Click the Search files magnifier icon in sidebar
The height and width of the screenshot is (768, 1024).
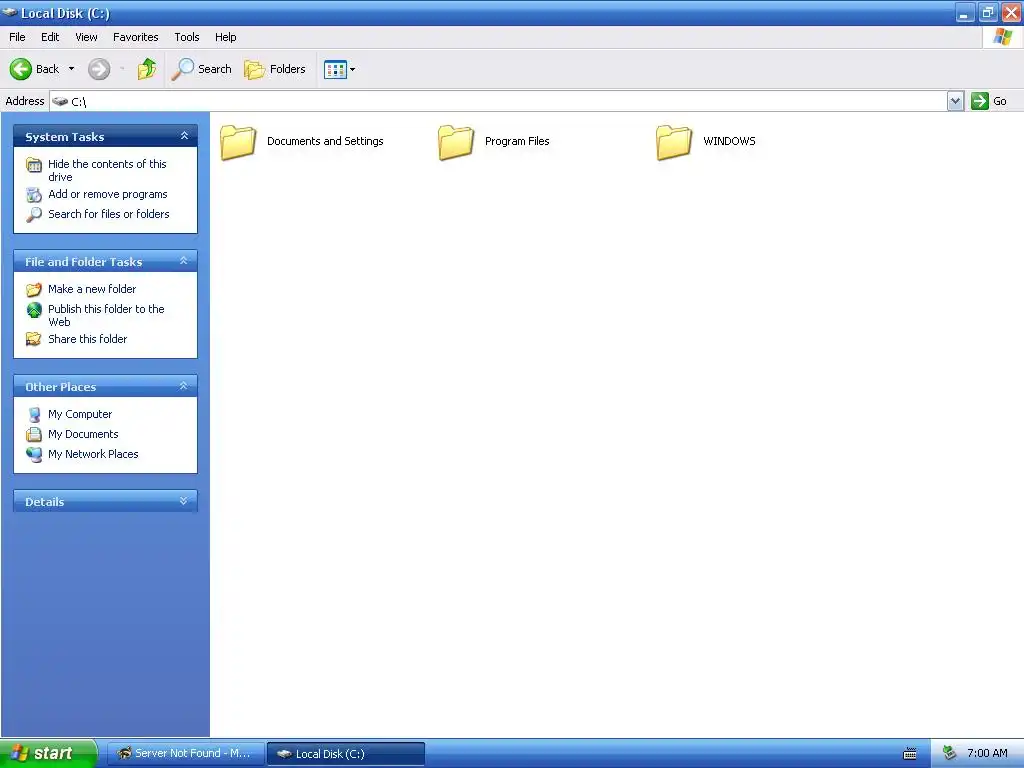pyautogui.click(x=34, y=215)
